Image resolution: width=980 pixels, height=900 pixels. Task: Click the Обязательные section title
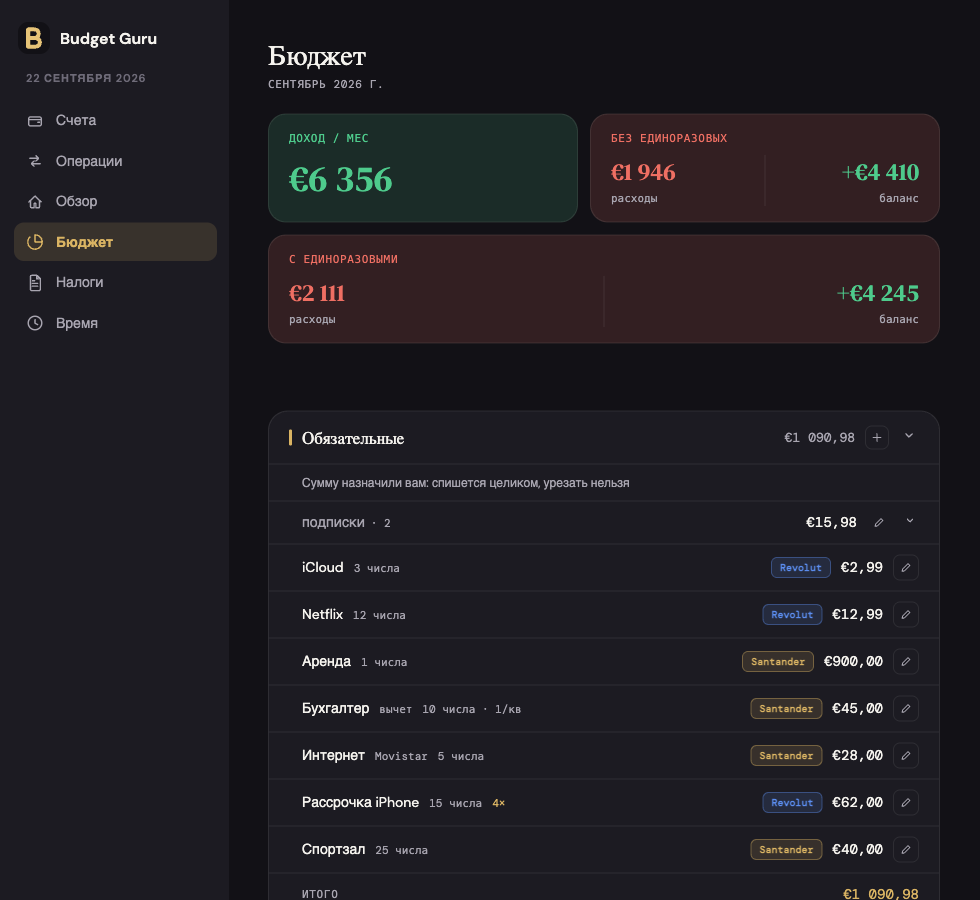coord(353,438)
